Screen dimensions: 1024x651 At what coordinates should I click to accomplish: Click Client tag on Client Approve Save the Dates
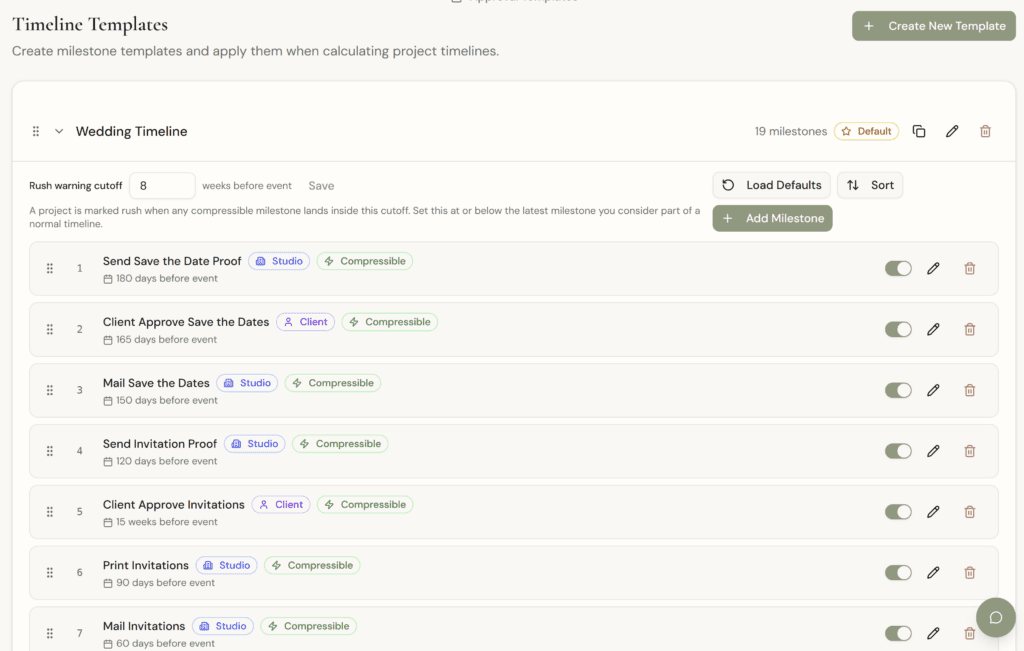(306, 322)
